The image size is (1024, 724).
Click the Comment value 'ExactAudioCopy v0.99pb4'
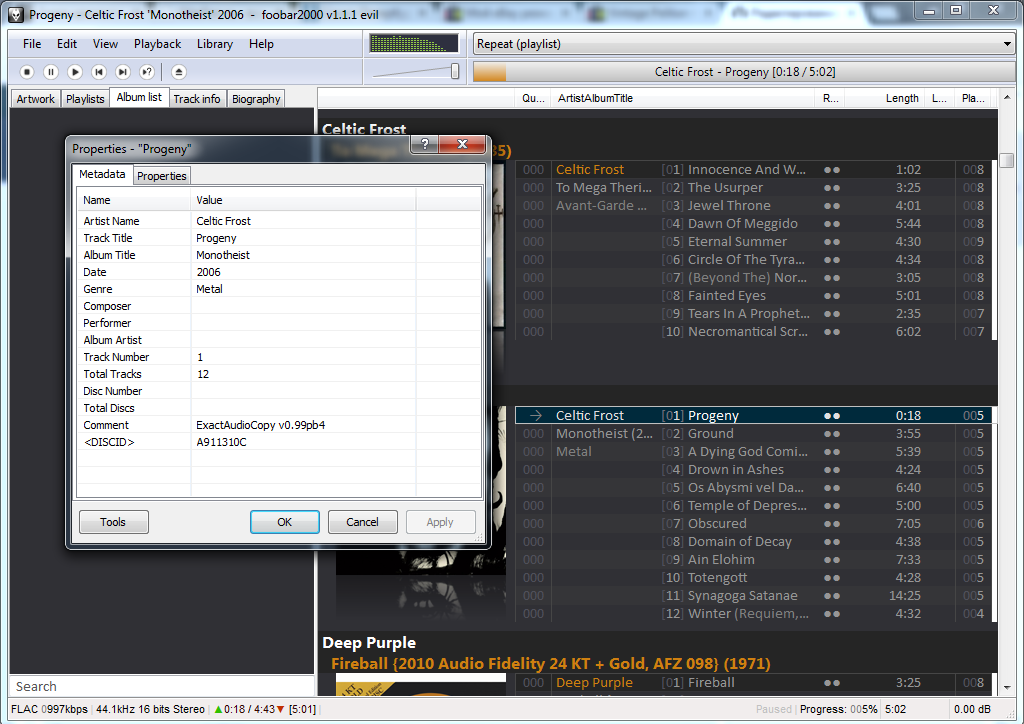click(261, 425)
